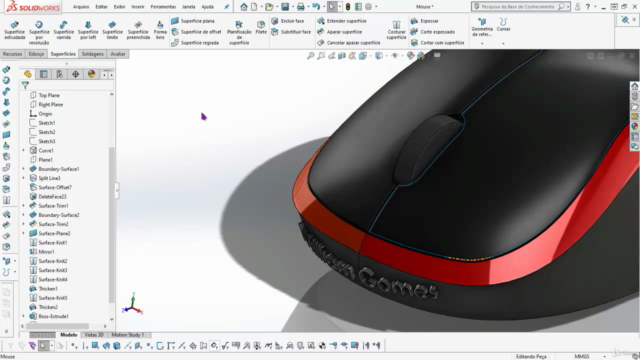Open the FeatureManager design tree tab

pyautogui.click(x=28, y=74)
